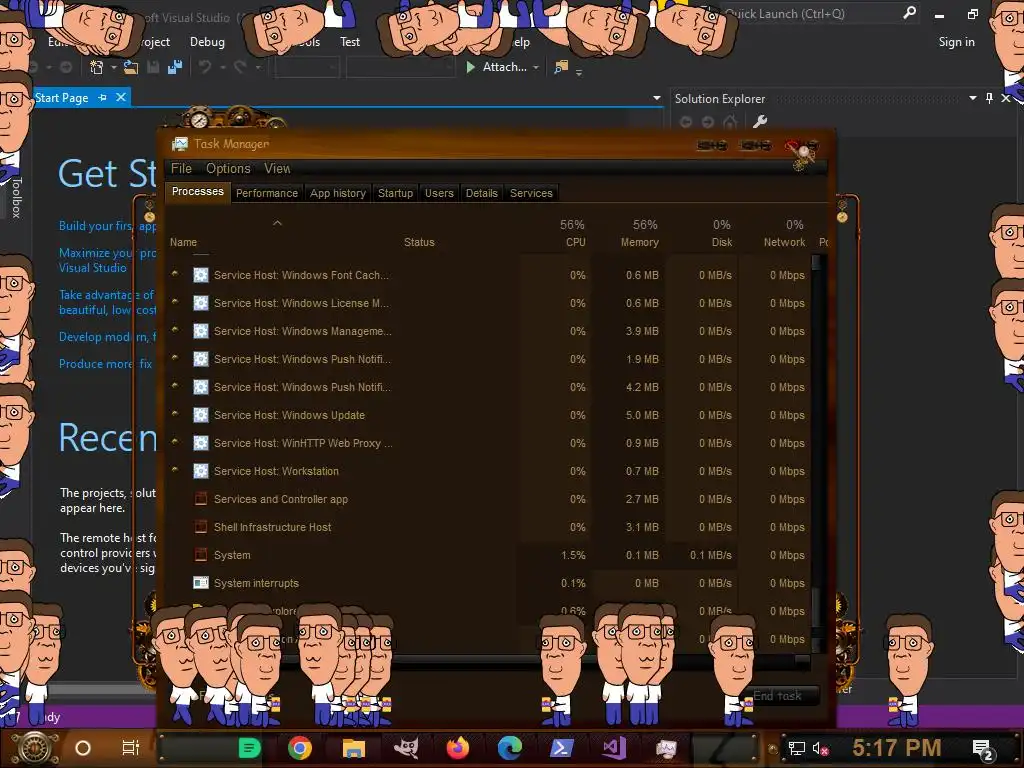This screenshot has height=768, width=1024.
Task: Click the Open File icon in Visual Studio toolbar
Action: tap(131, 67)
